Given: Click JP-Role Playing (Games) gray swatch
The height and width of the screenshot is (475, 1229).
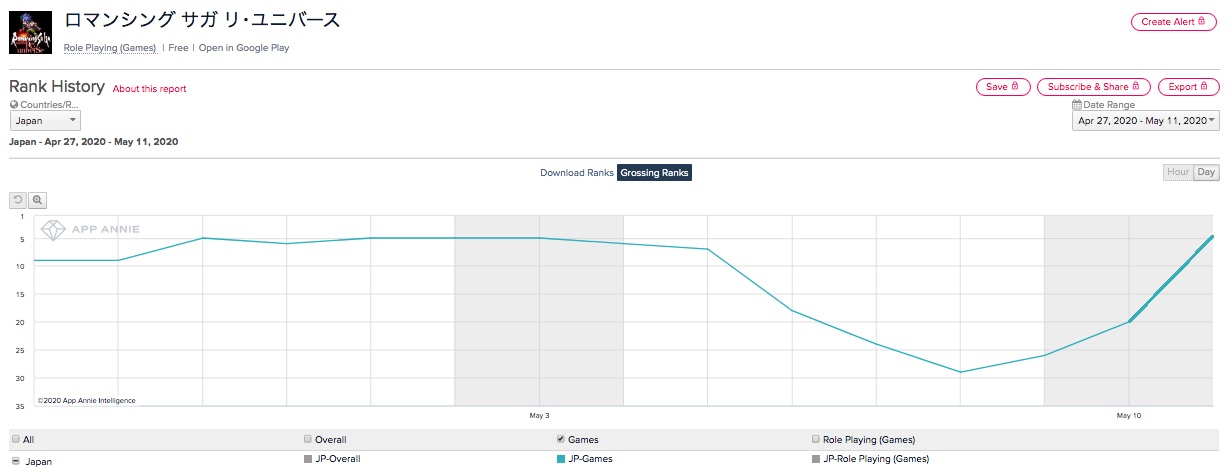Looking at the screenshot, I should [814, 459].
